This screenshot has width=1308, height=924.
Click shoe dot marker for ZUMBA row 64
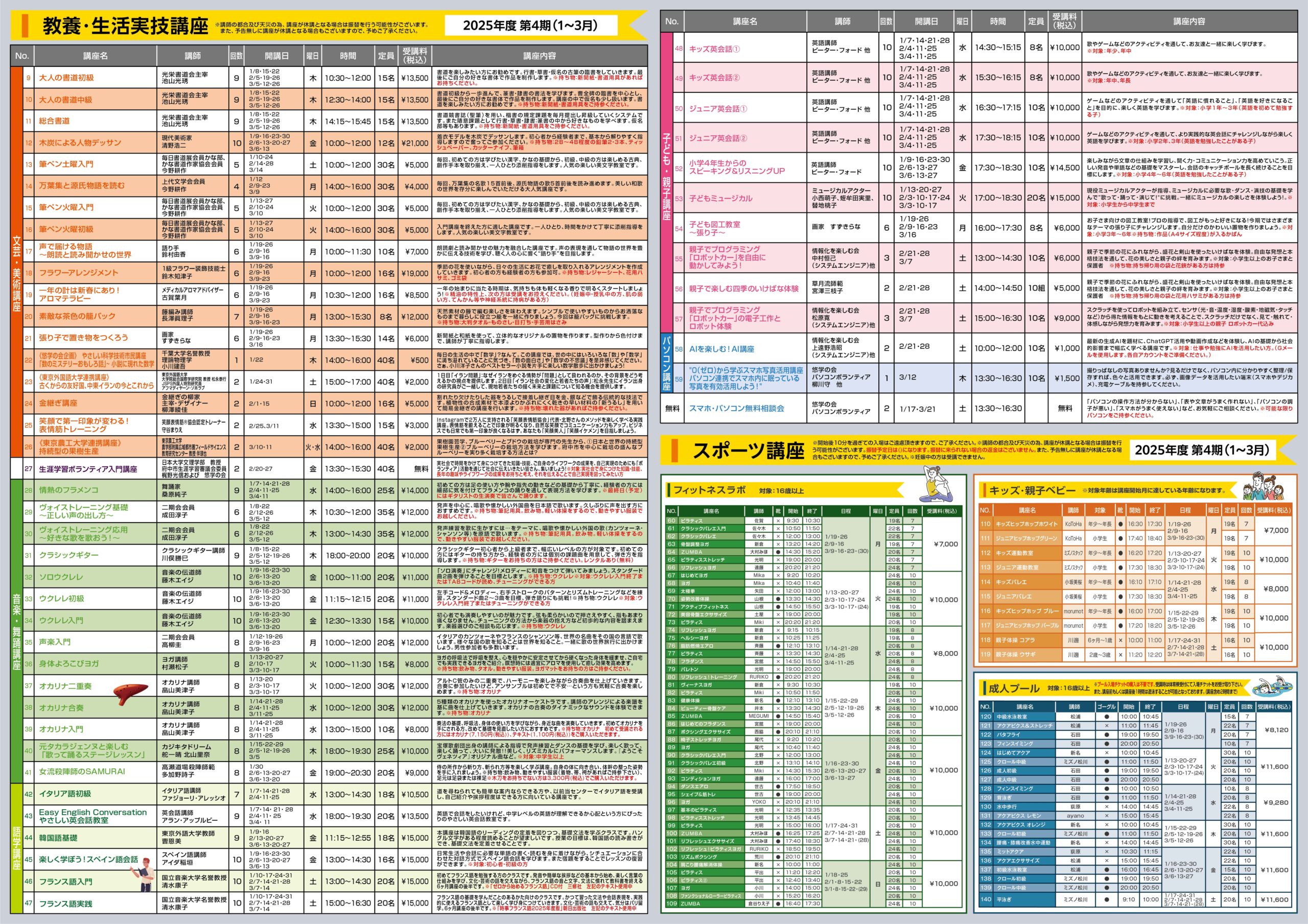(778, 552)
